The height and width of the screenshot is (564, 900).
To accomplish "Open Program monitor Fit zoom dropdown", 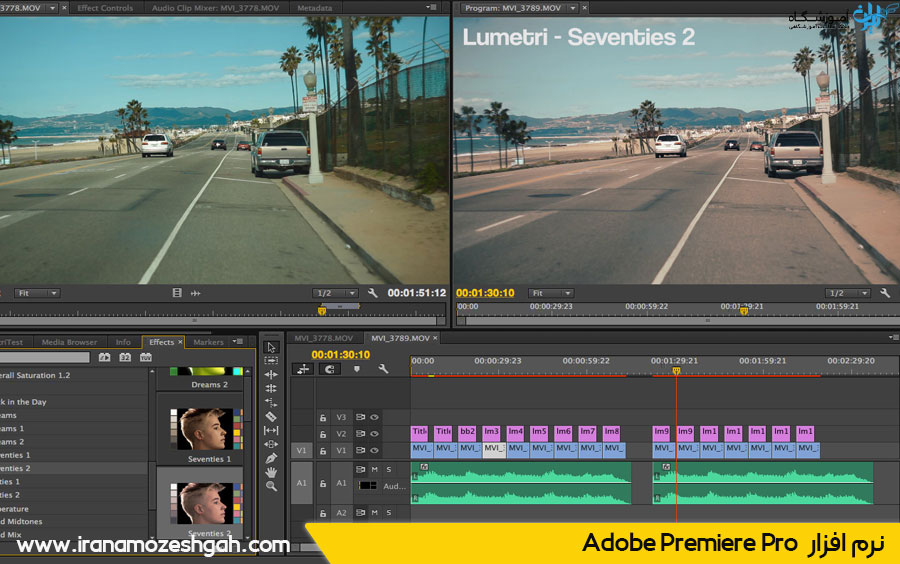I will [550, 293].
